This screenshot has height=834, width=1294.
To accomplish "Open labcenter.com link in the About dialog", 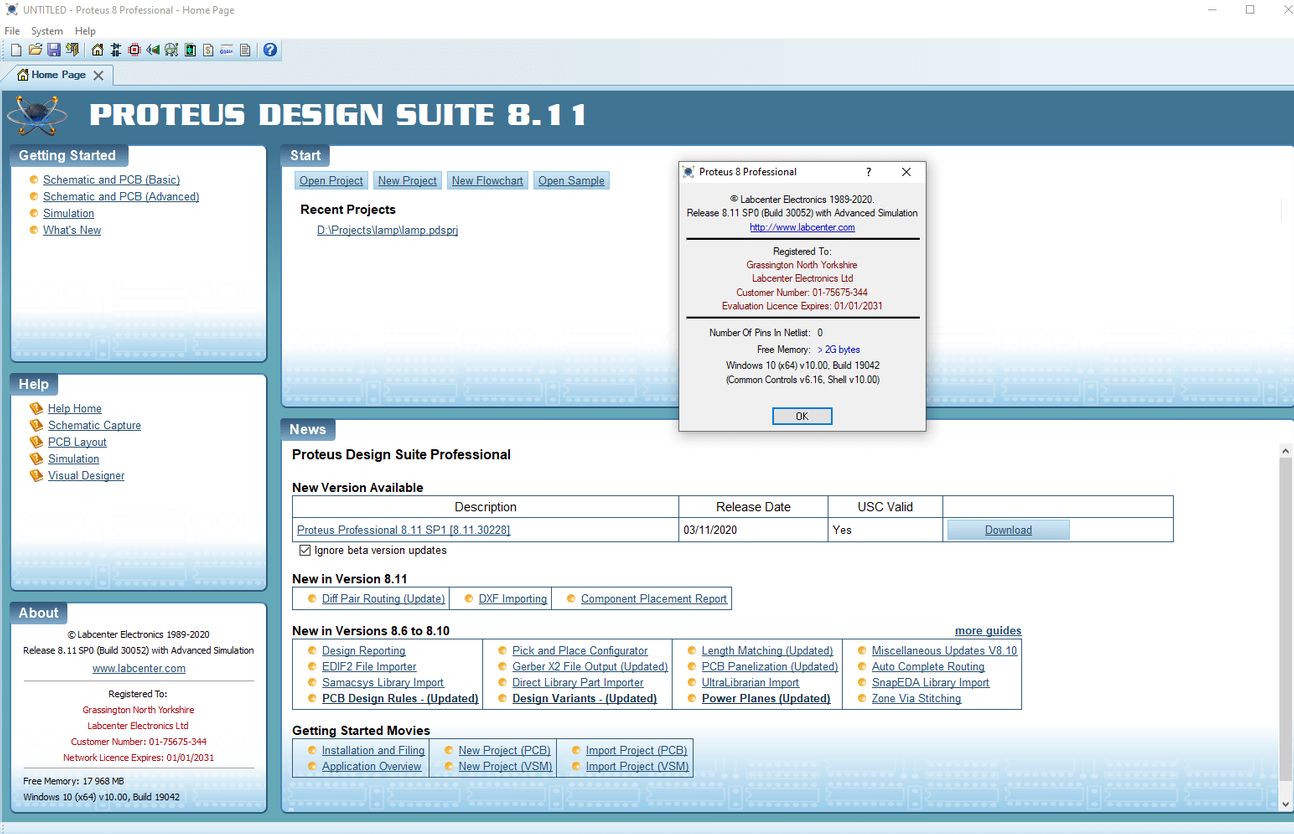I will [802, 227].
